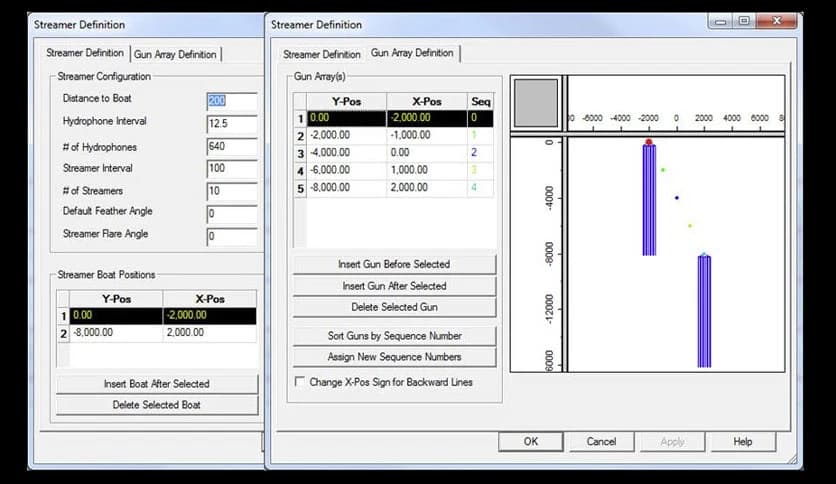This screenshot has height=484, width=836.
Task: Edit the Hydrophone Interval field
Action: [232, 124]
